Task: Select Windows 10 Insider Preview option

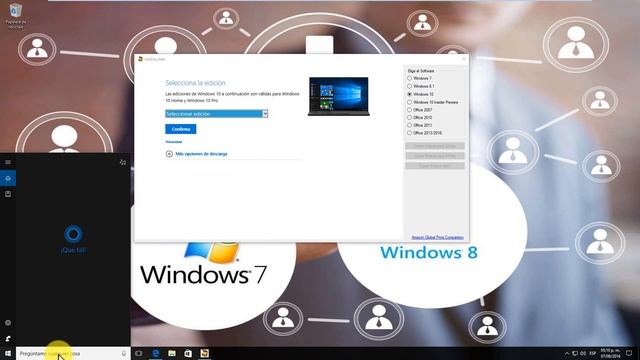Action: [409, 102]
